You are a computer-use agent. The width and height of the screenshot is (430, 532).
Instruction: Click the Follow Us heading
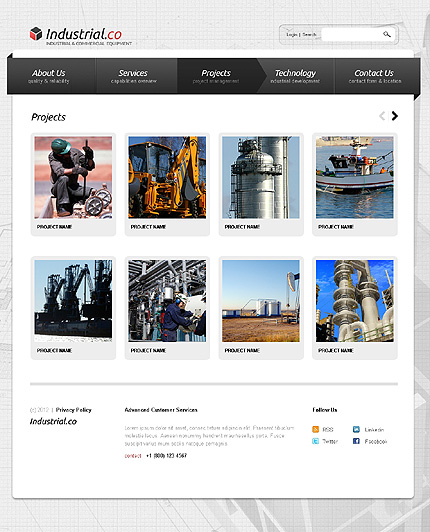[x=325, y=410]
